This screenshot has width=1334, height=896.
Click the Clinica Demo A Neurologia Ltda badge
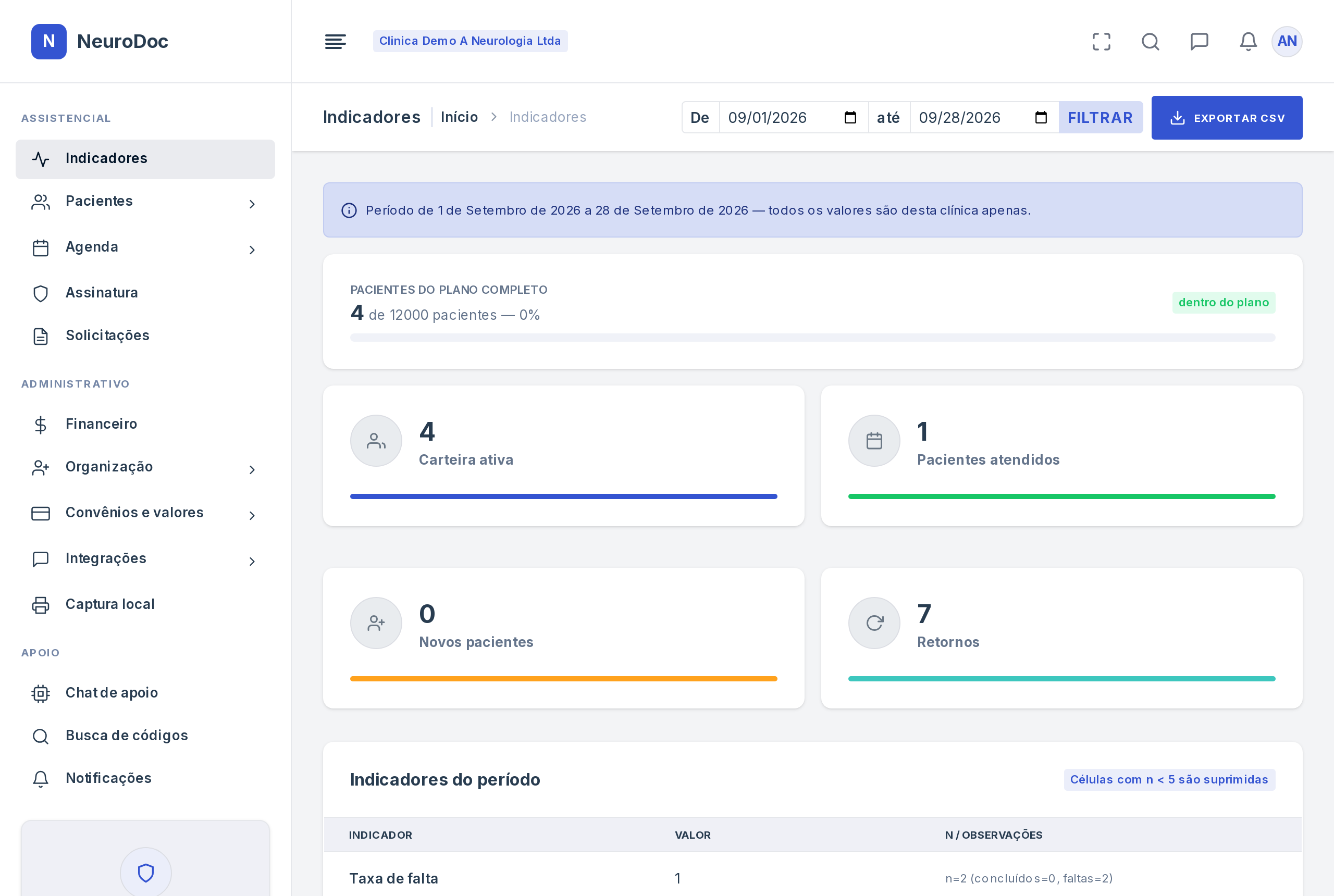[470, 41]
